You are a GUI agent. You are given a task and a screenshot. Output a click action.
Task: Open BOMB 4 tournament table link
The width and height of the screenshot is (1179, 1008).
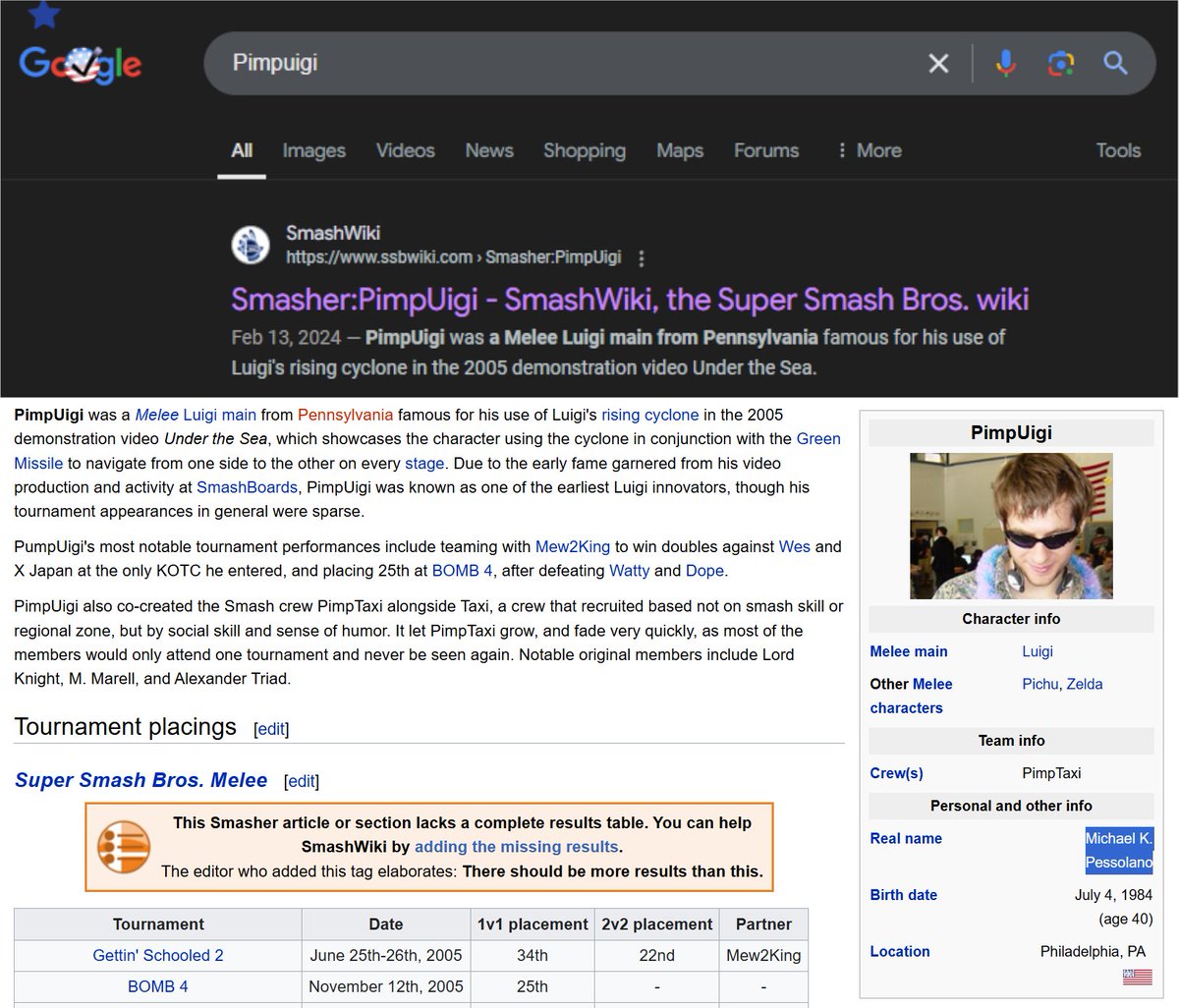click(x=158, y=986)
